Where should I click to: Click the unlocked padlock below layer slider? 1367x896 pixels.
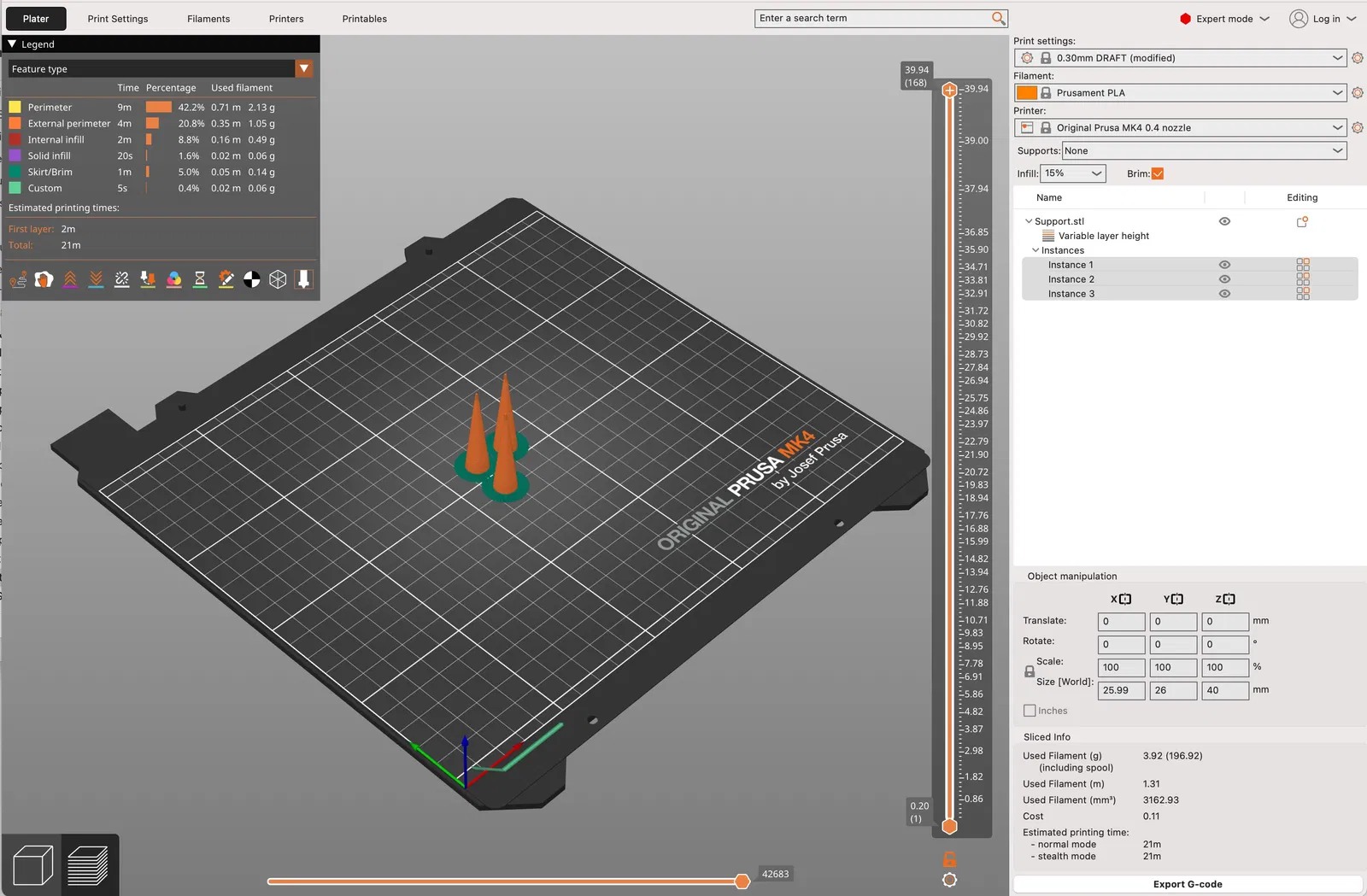(x=949, y=859)
